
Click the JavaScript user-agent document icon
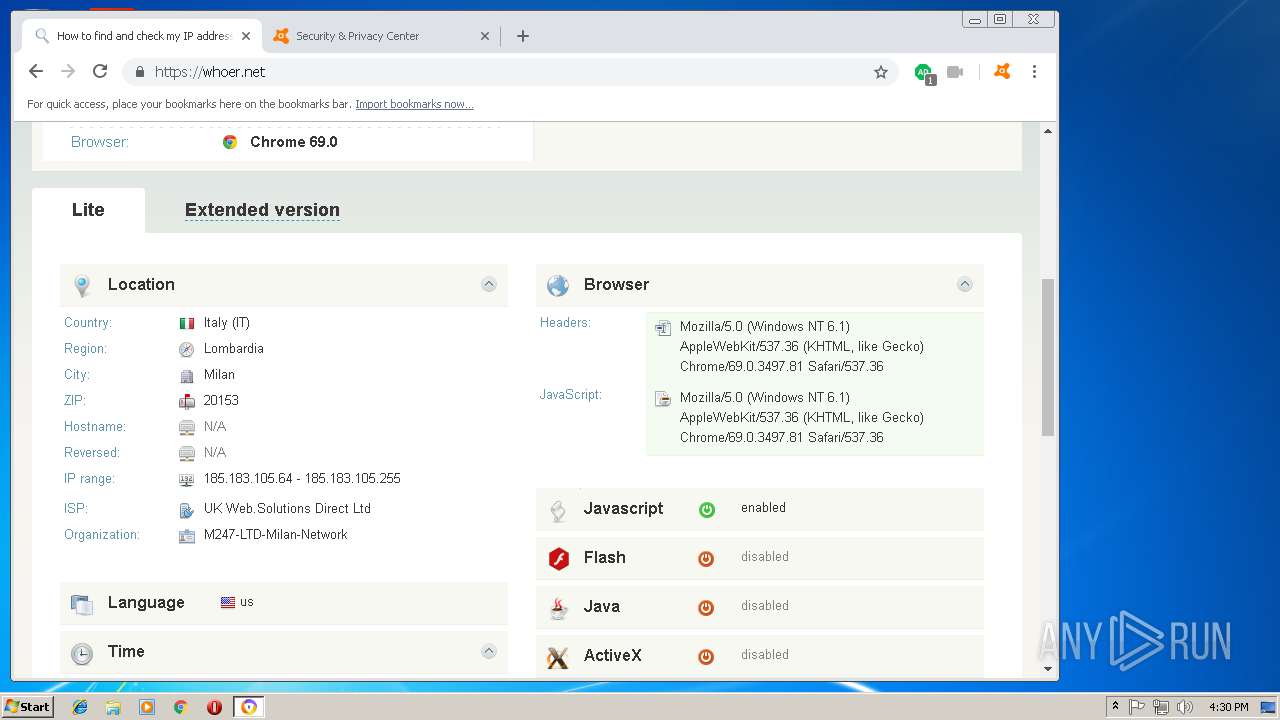click(x=663, y=398)
